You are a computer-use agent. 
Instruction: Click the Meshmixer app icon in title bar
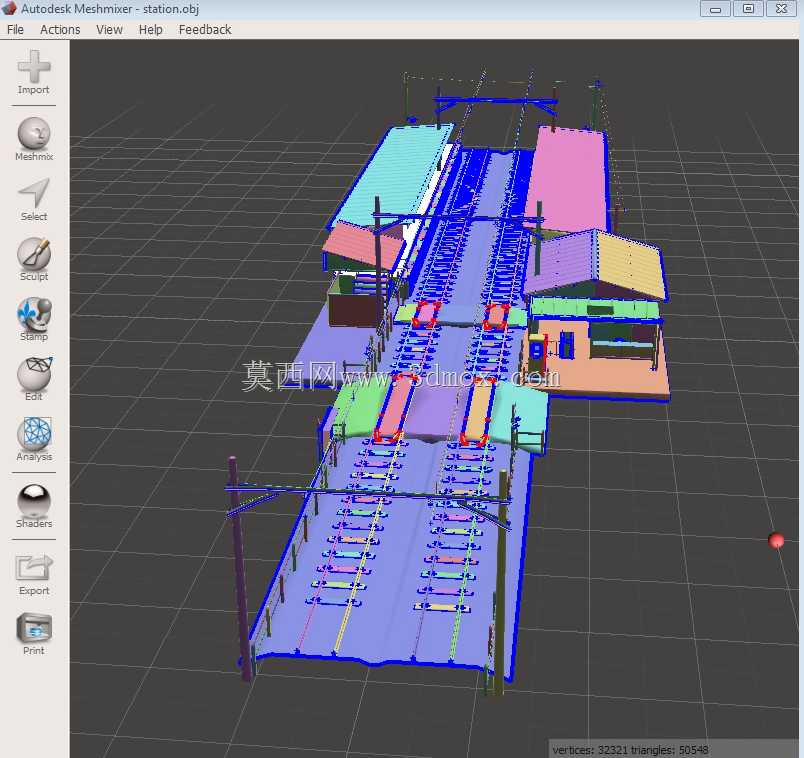coord(9,8)
